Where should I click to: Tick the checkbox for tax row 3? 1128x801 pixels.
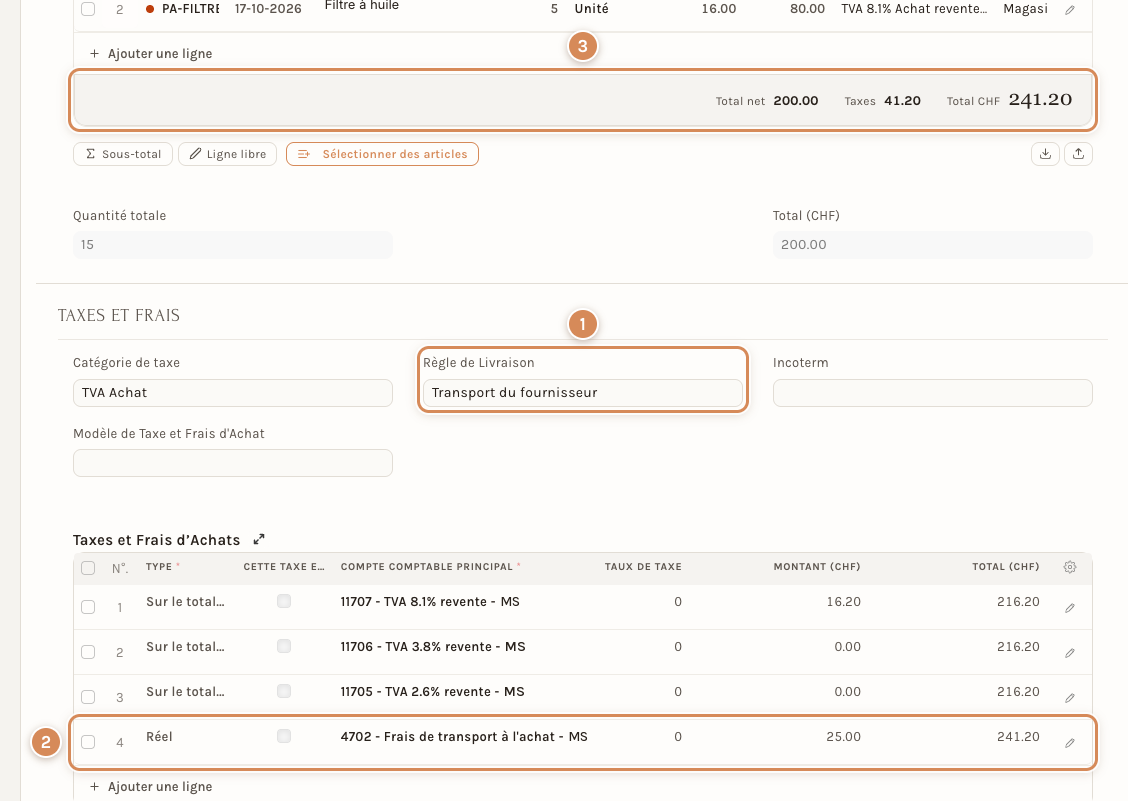[88, 697]
